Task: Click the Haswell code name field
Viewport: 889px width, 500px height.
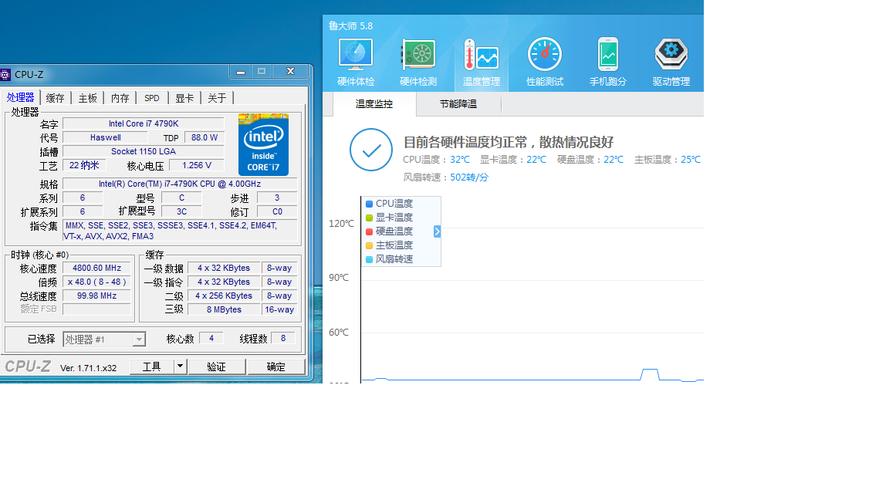Action: tap(105, 138)
